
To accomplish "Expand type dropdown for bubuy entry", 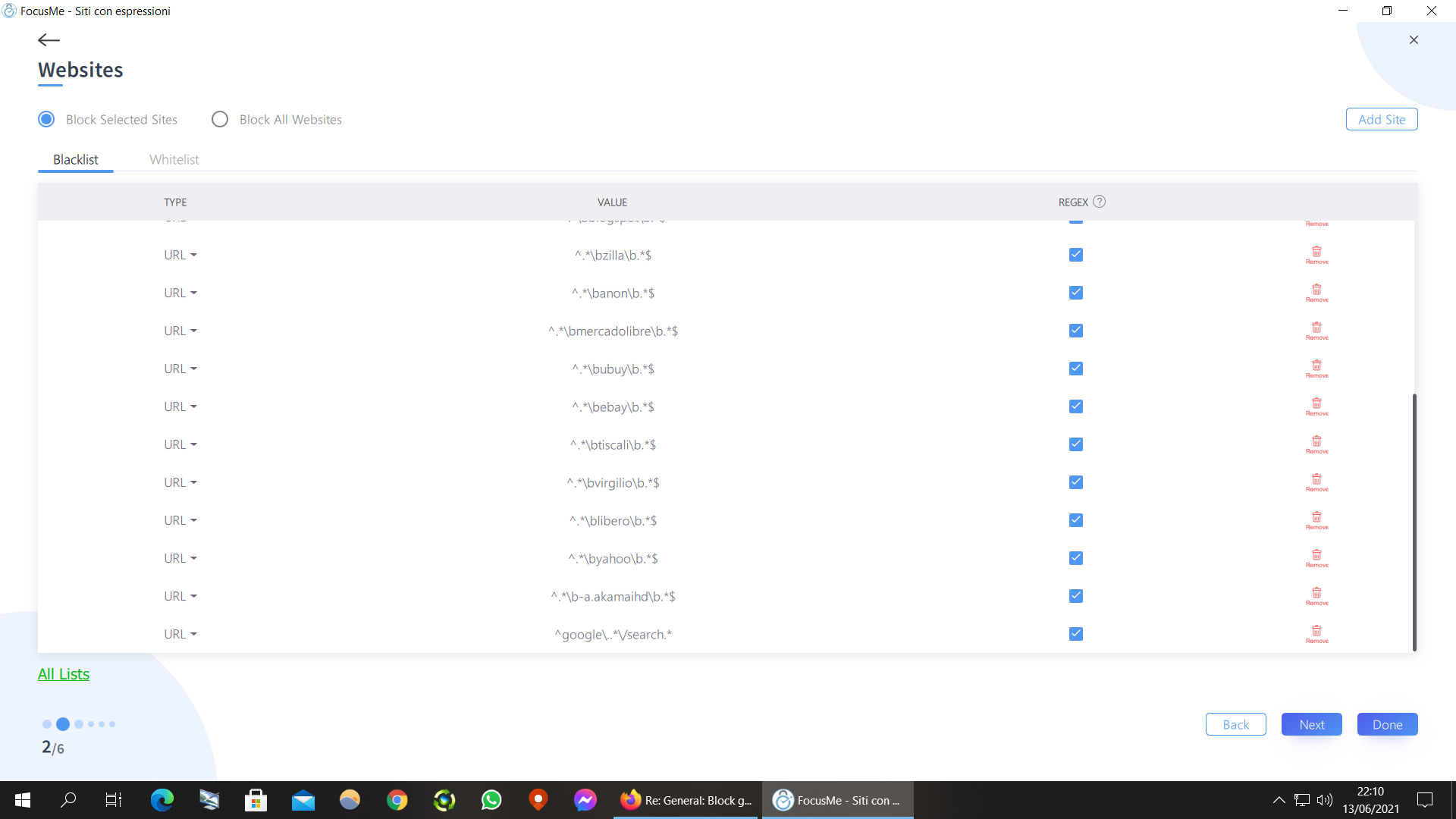I will [180, 369].
